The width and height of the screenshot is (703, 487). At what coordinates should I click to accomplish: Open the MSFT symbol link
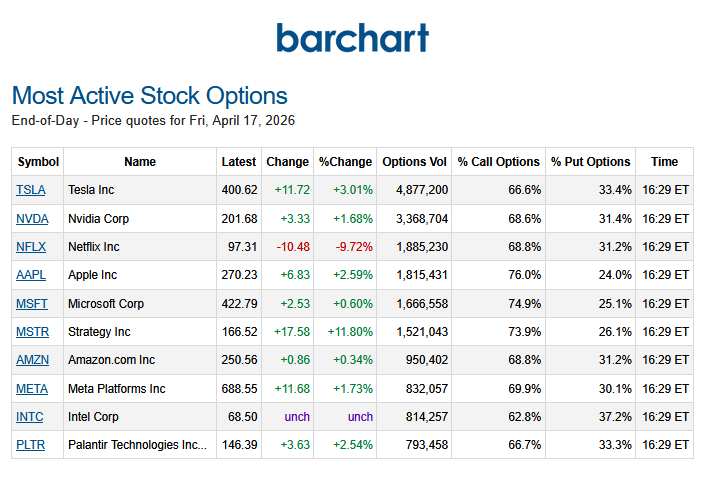click(x=31, y=303)
